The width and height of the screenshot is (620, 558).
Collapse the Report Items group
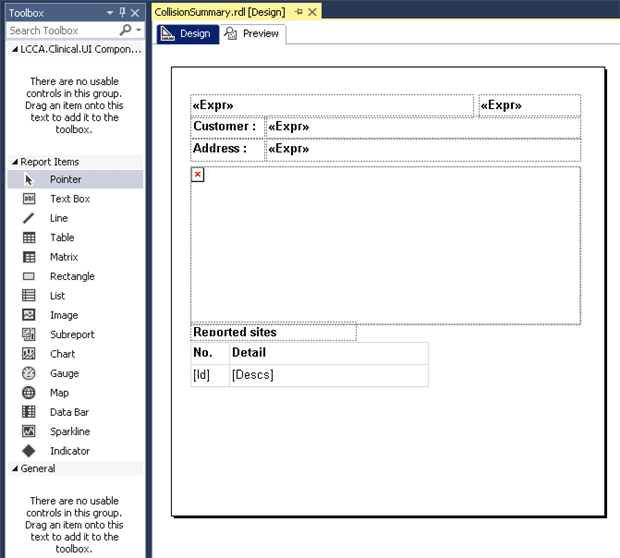[x=14, y=162]
